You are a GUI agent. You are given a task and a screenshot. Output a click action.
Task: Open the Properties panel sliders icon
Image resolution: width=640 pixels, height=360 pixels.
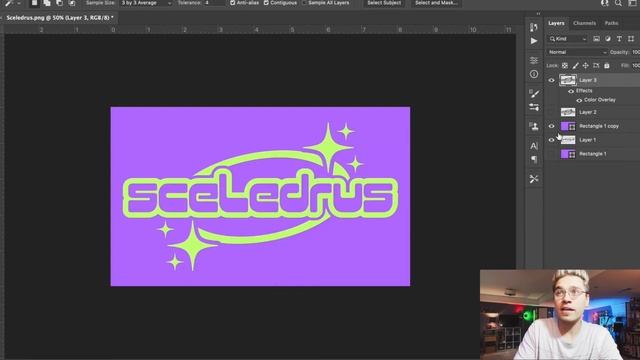[x=533, y=60]
